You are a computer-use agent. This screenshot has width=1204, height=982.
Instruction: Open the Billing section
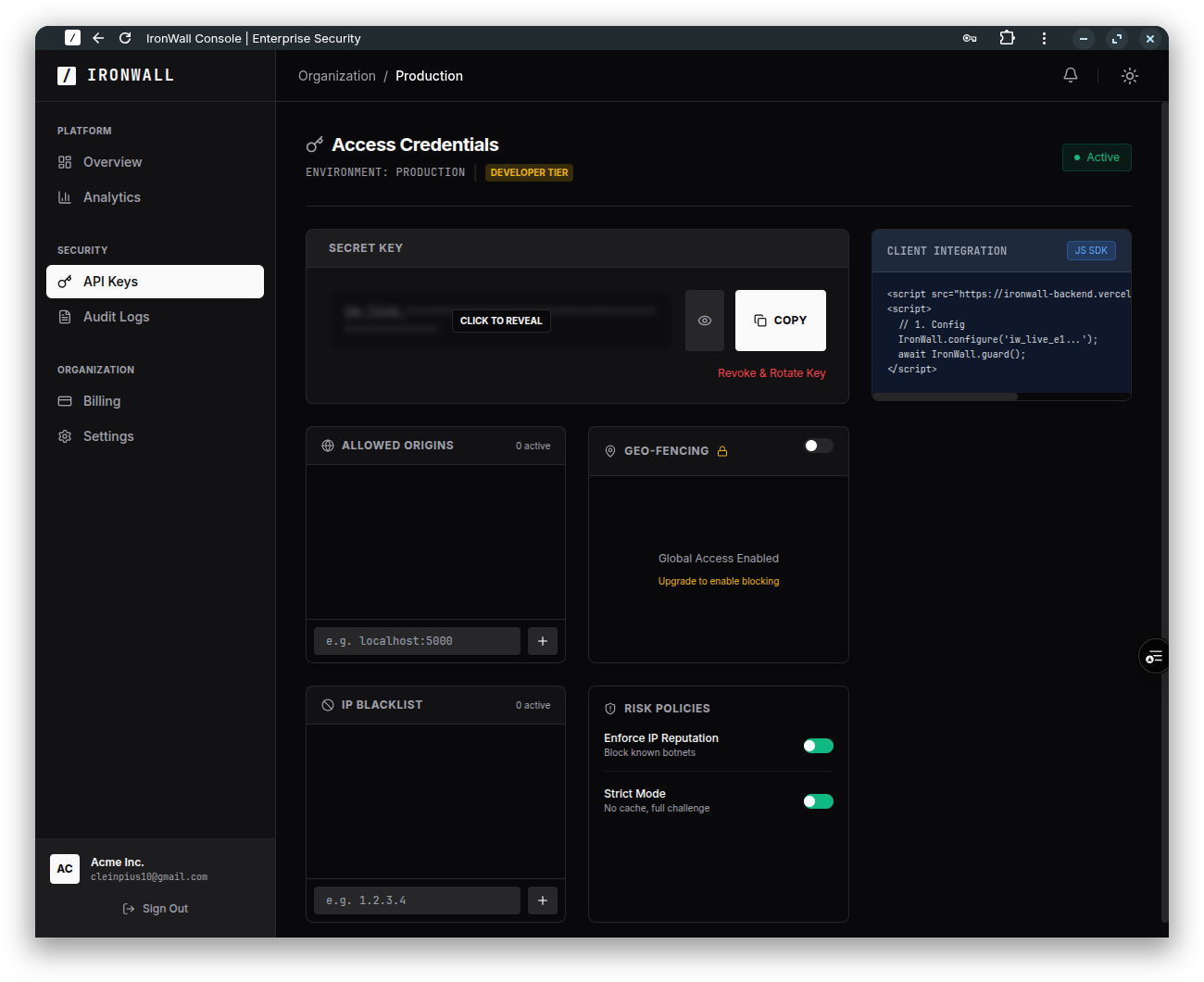click(101, 401)
